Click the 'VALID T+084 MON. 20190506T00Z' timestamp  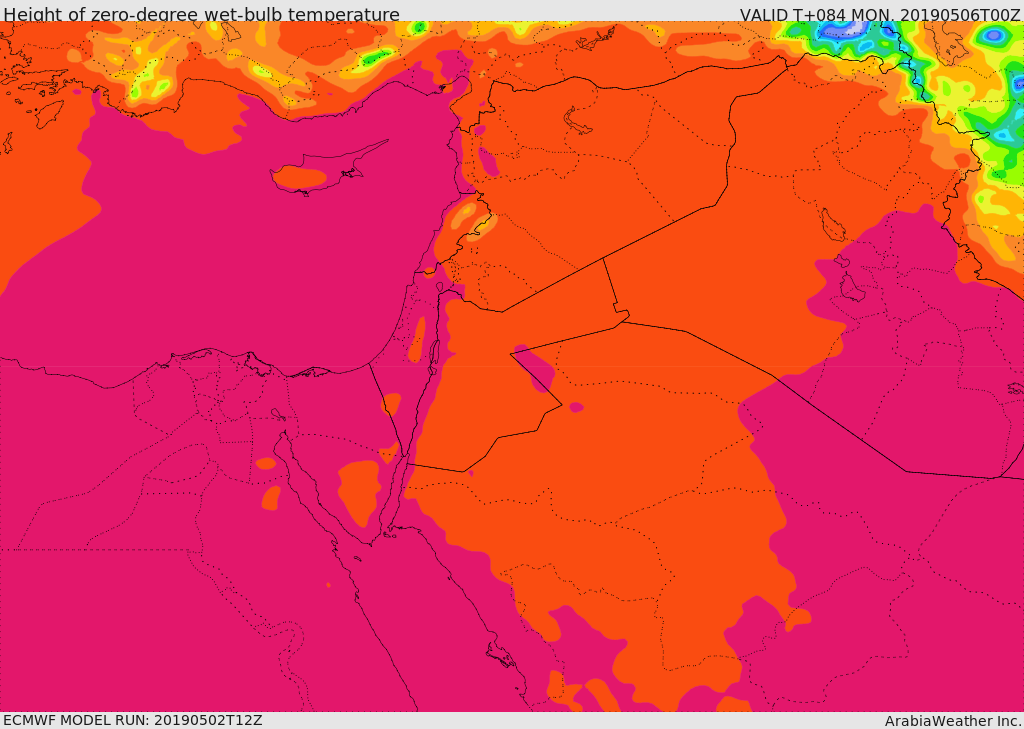pyautogui.click(x=880, y=14)
